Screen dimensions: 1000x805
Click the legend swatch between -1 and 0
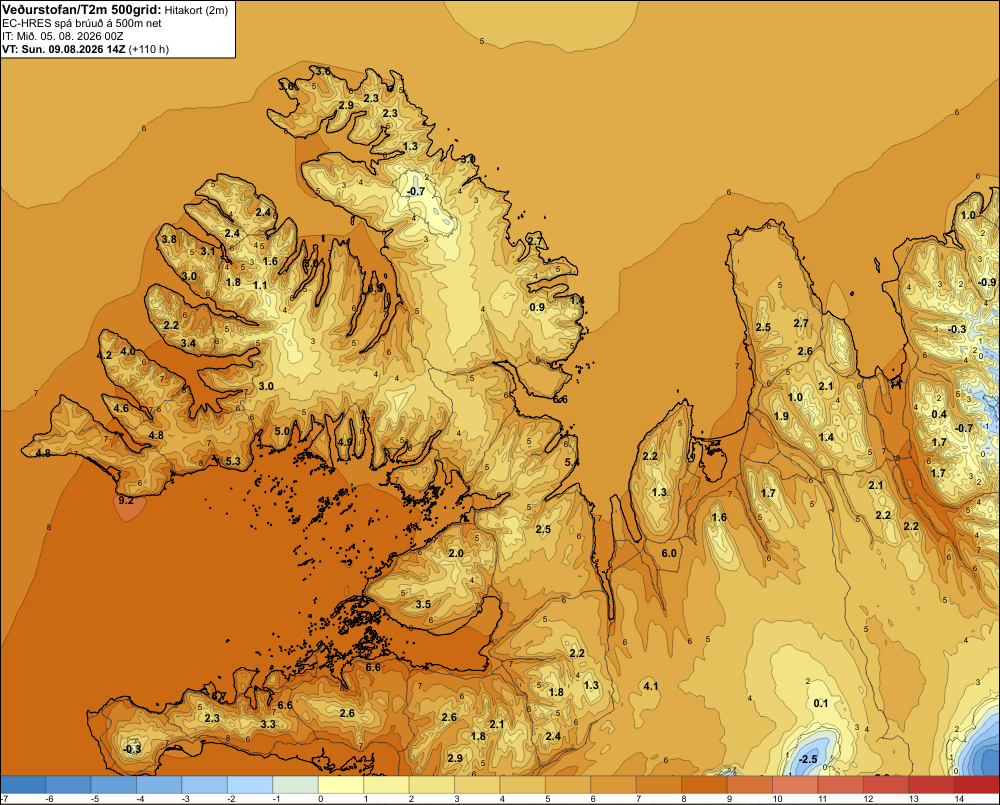pos(295,785)
